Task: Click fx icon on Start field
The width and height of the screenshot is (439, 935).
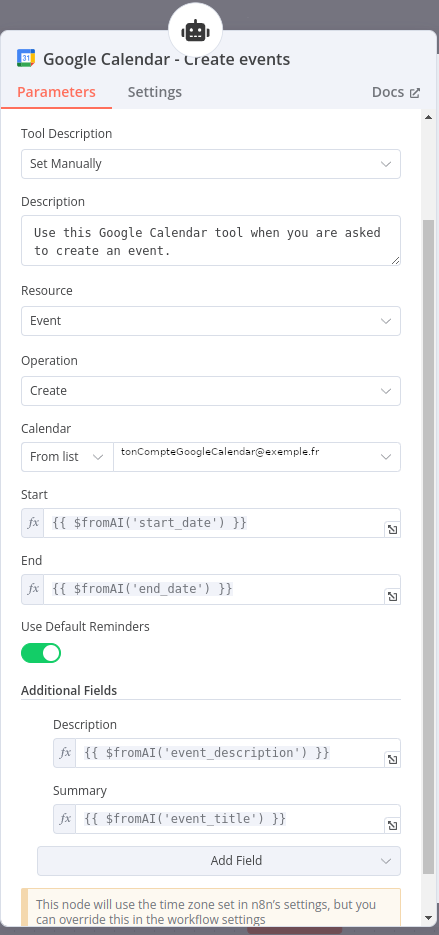Action: pos(33,523)
